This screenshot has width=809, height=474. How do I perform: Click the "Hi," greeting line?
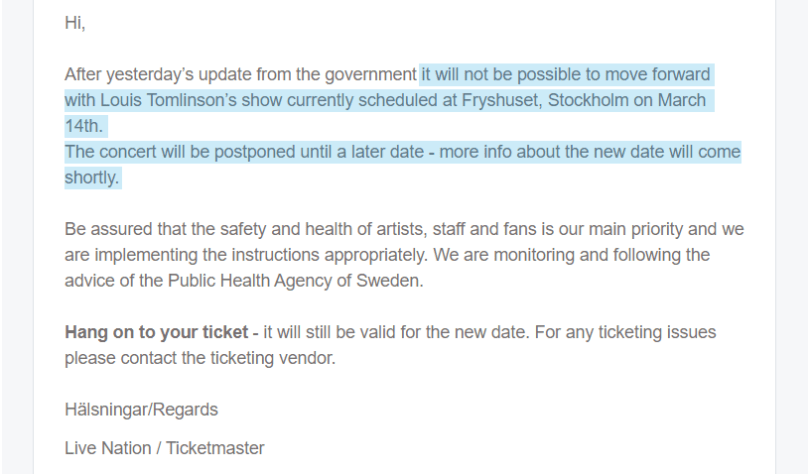point(75,23)
